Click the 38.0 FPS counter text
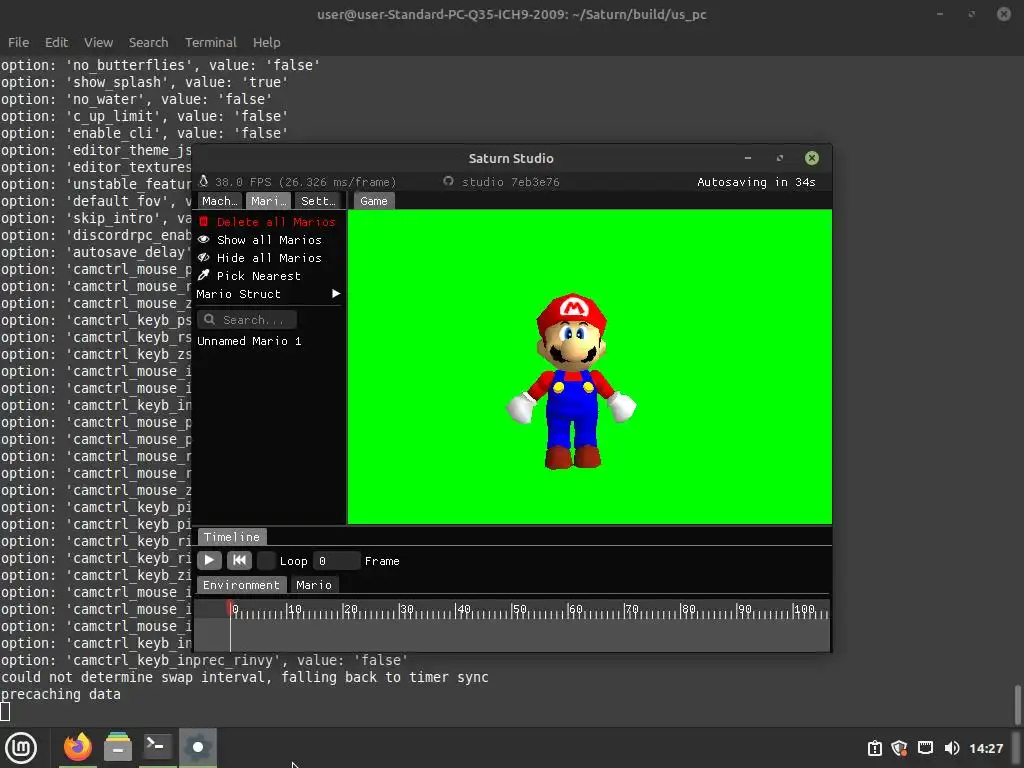The image size is (1024, 768). 306,182
